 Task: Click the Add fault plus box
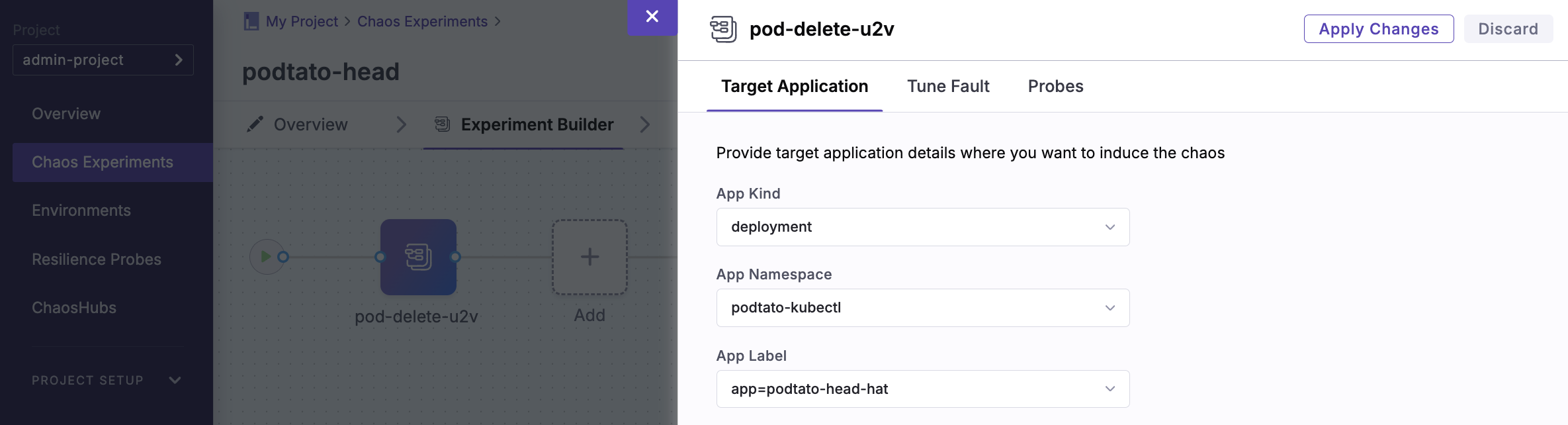click(x=589, y=257)
